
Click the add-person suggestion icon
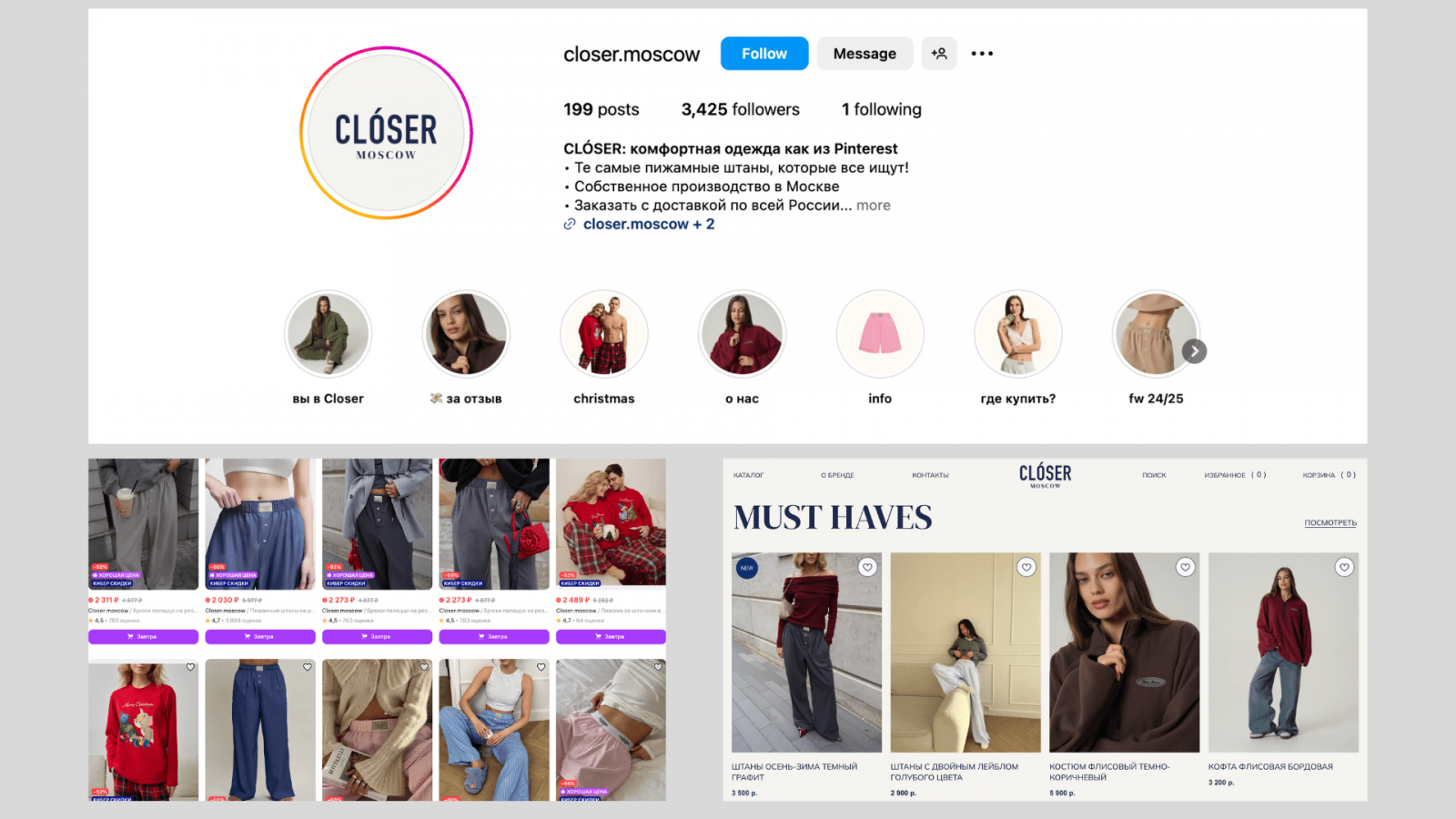[x=939, y=54]
